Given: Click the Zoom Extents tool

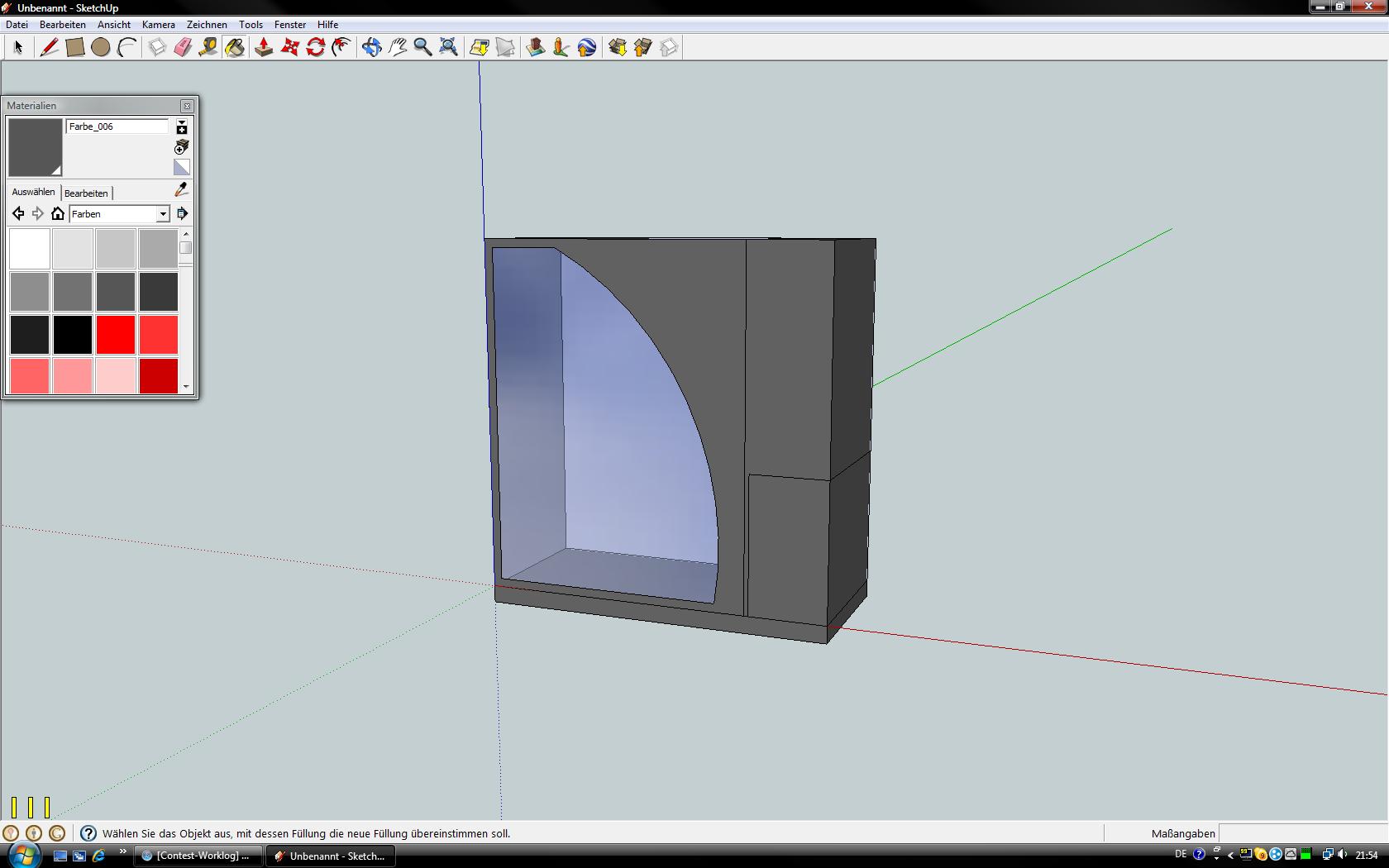Looking at the screenshot, I should point(448,47).
